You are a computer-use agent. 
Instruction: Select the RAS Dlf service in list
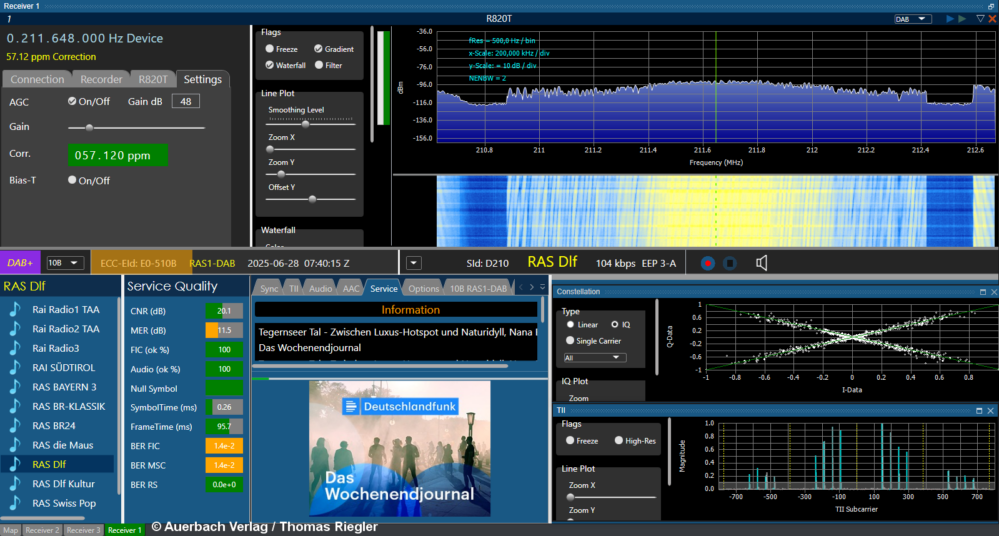57,465
